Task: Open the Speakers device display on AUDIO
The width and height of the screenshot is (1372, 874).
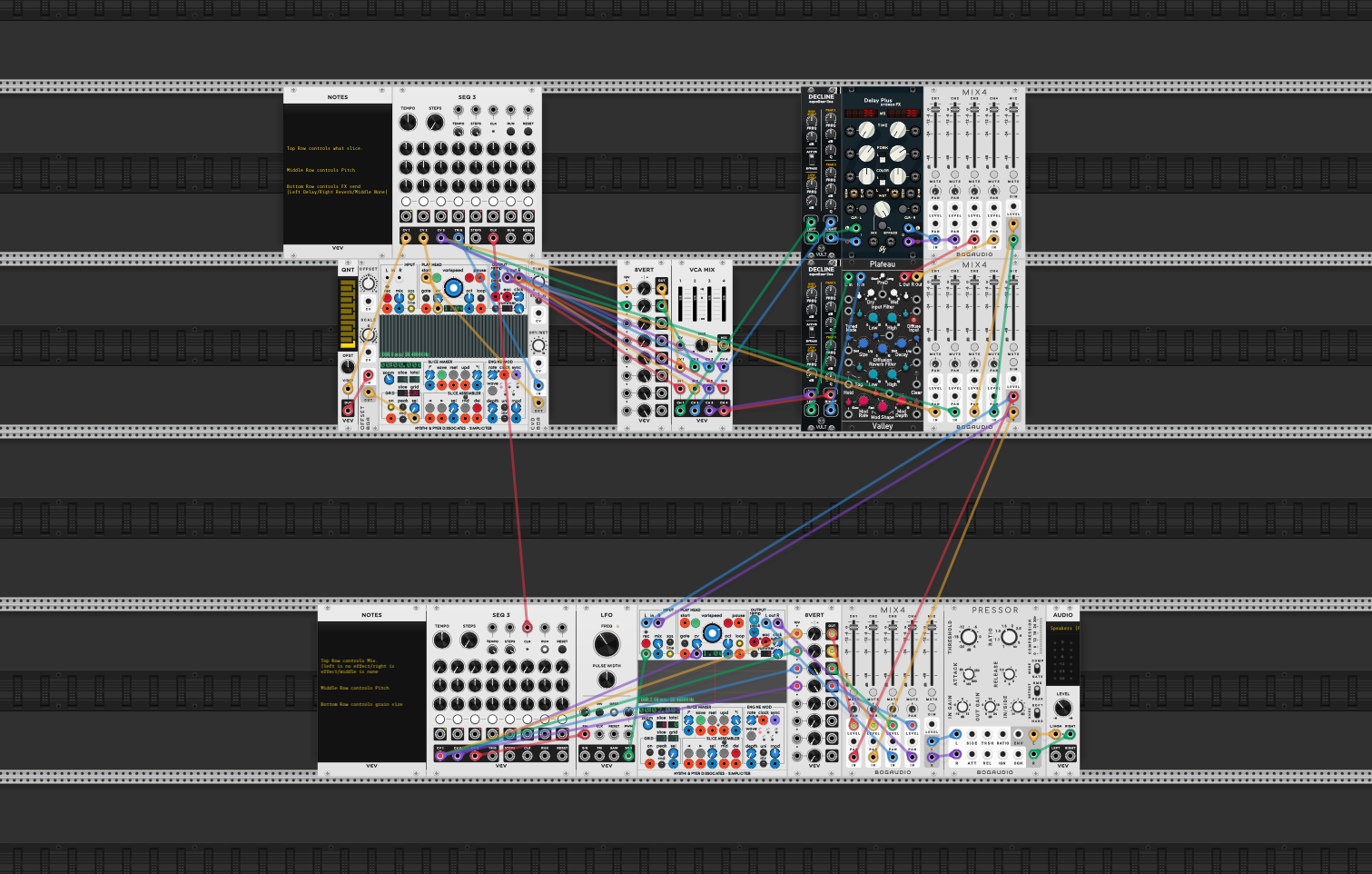Action: [x=1063, y=629]
